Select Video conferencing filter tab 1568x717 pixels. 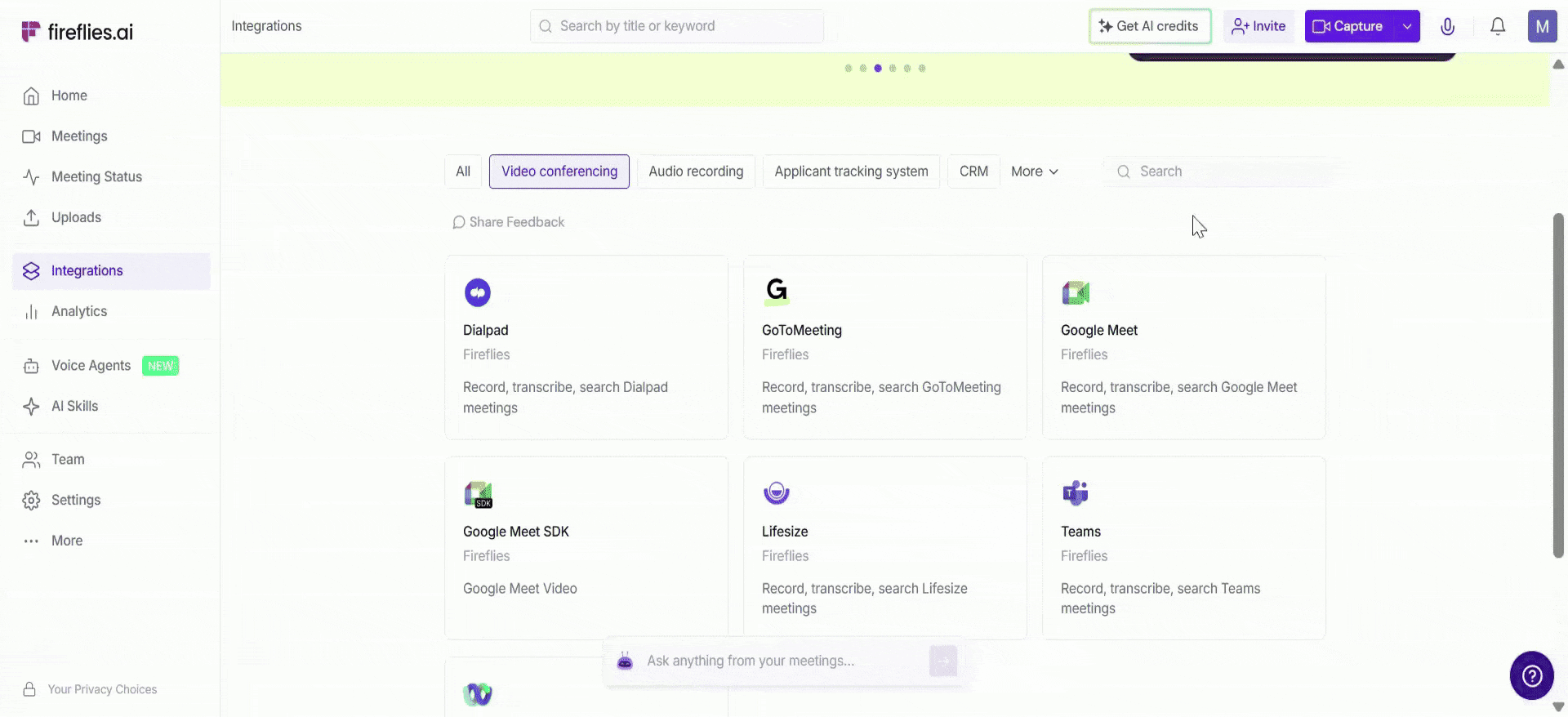click(559, 171)
